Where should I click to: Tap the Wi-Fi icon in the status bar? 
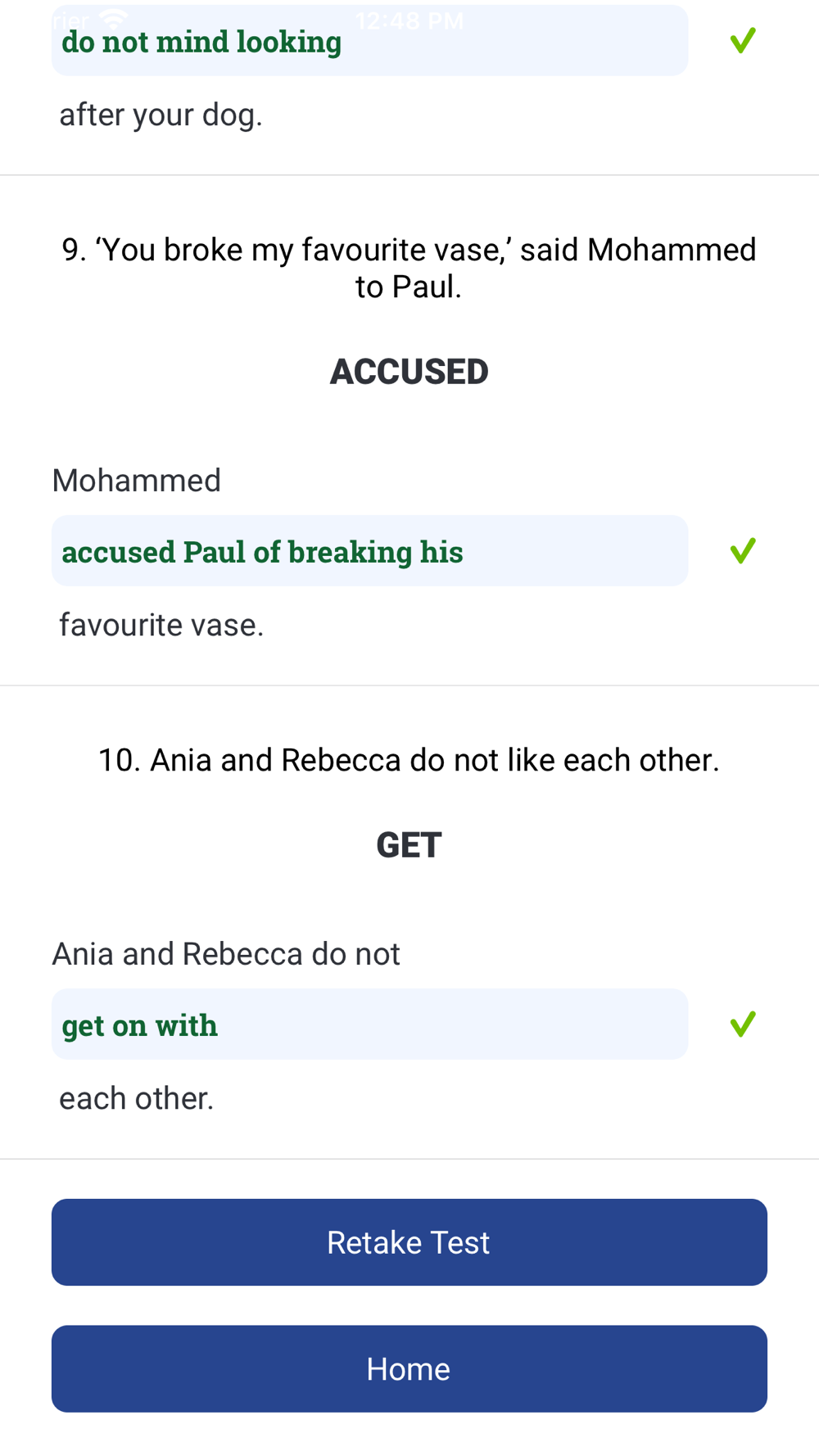[x=113, y=18]
